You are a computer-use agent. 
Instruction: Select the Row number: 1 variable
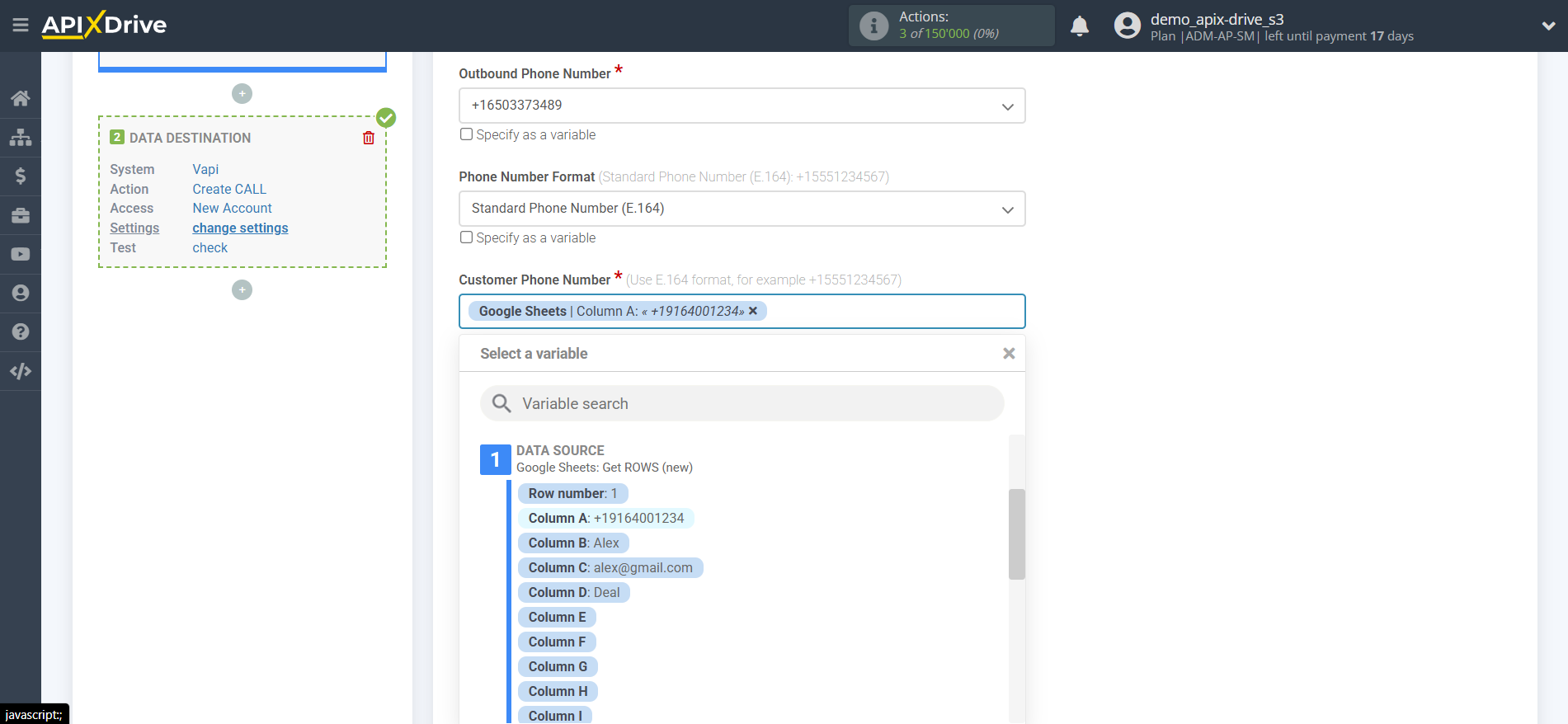[572, 493]
